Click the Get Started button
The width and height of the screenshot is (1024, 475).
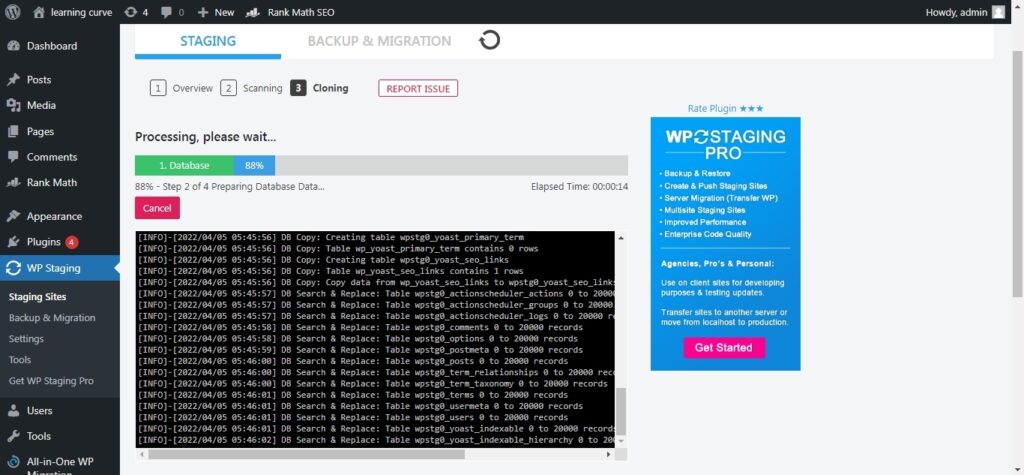[724, 348]
